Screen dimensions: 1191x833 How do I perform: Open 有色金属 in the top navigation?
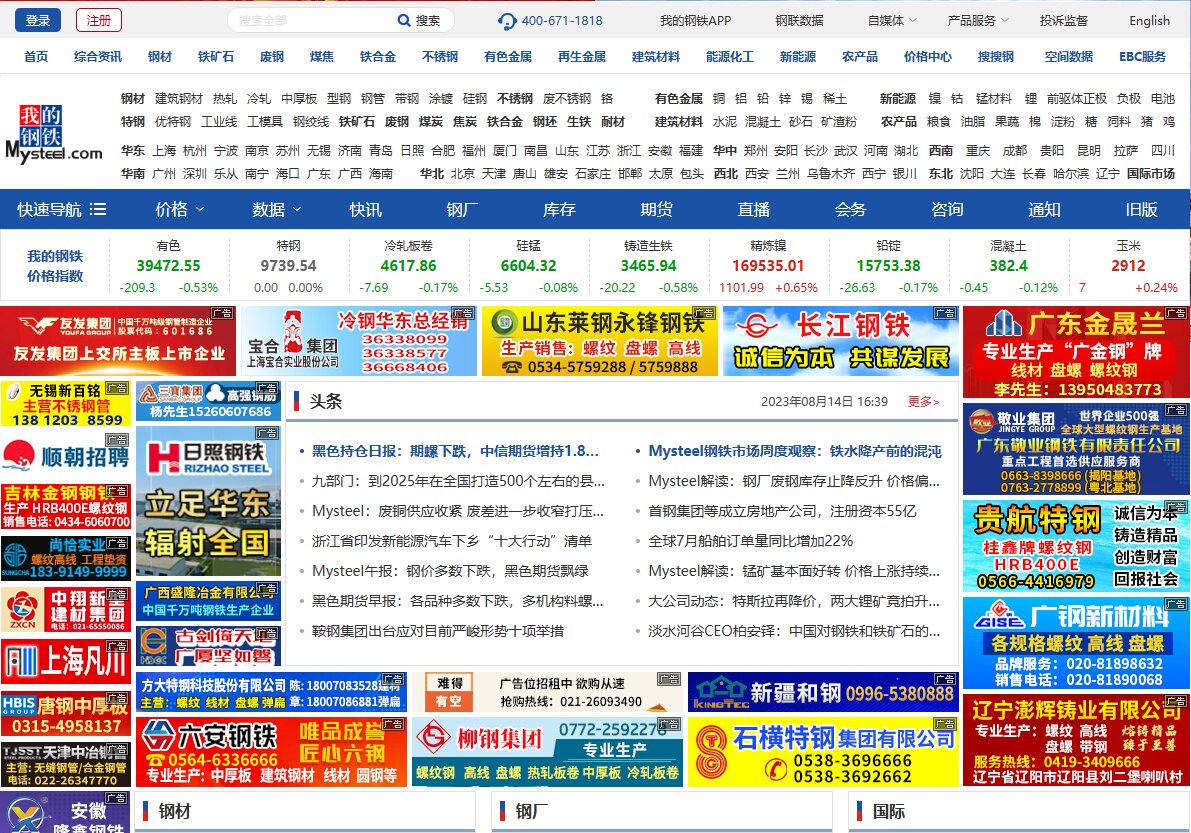coord(507,56)
